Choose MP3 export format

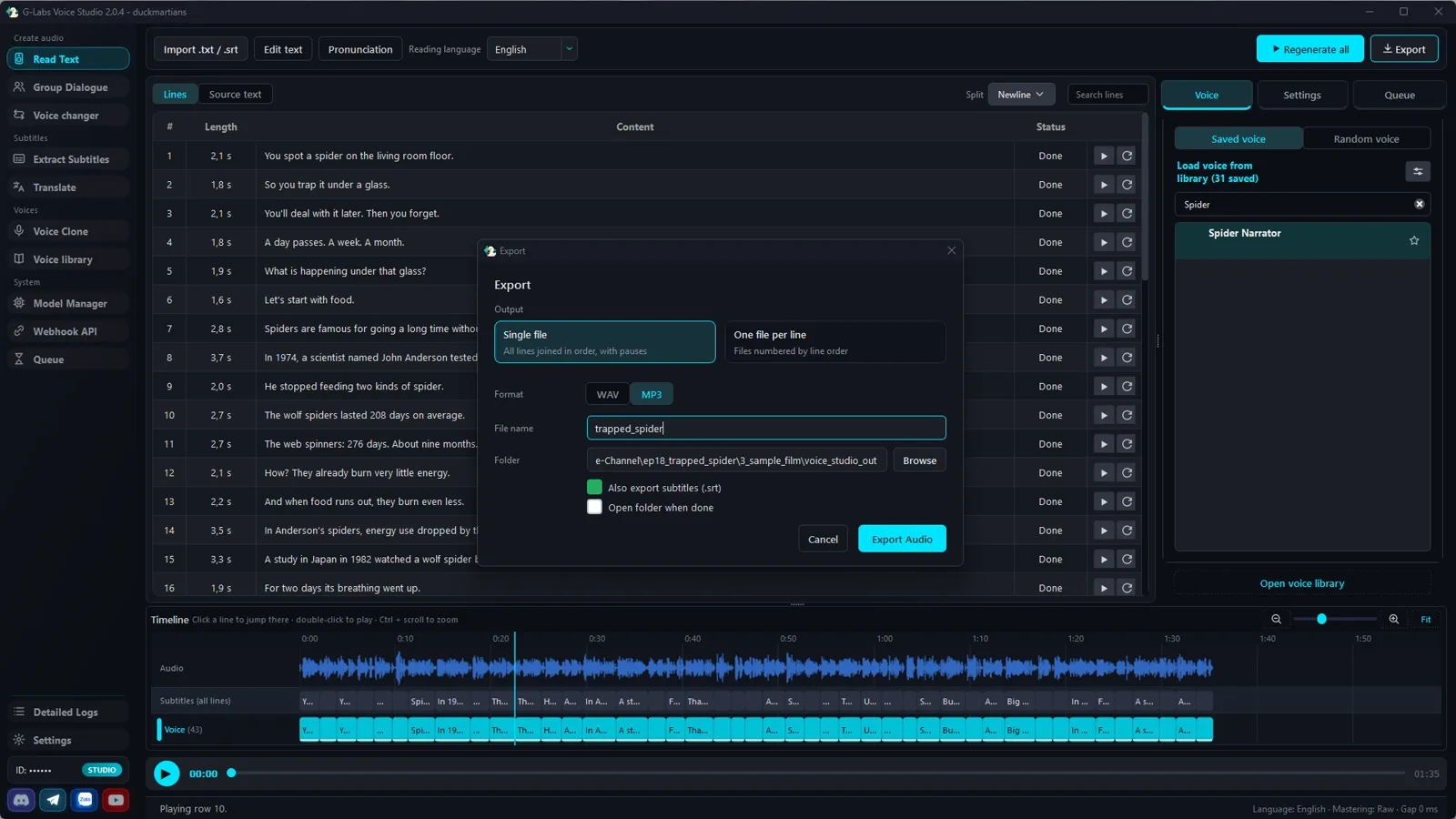coord(652,394)
